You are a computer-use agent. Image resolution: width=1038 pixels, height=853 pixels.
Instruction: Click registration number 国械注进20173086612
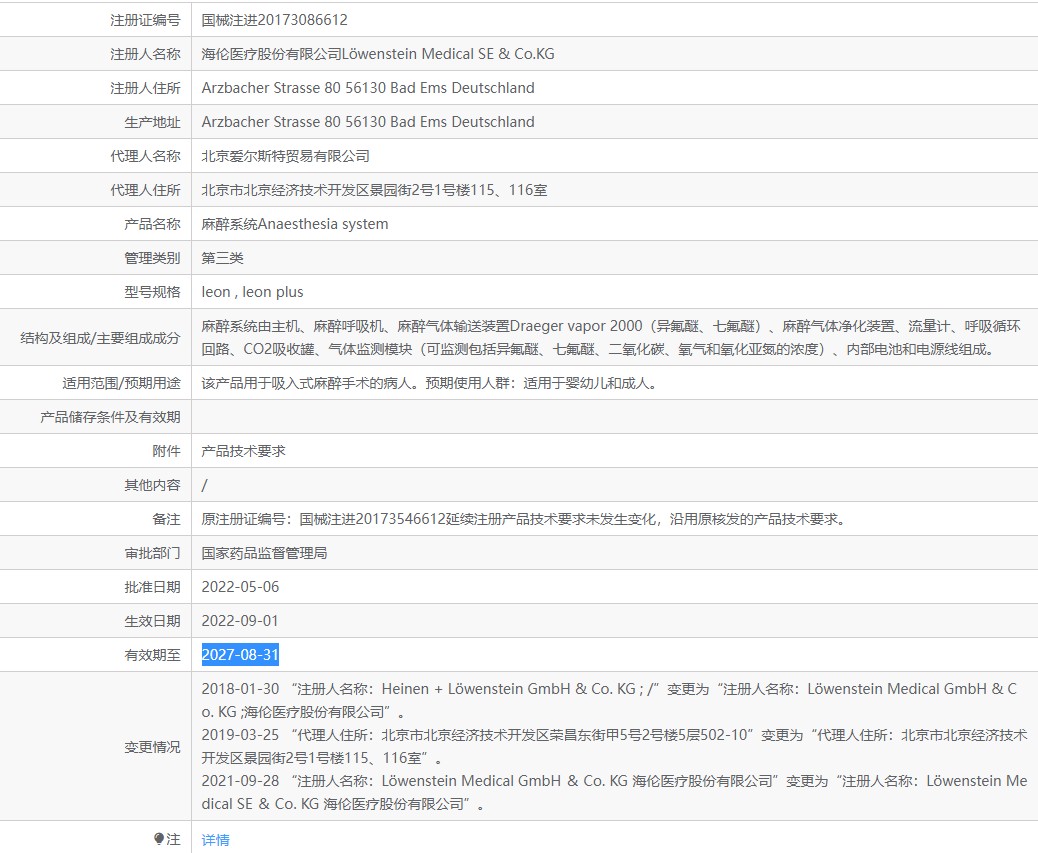click(274, 20)
